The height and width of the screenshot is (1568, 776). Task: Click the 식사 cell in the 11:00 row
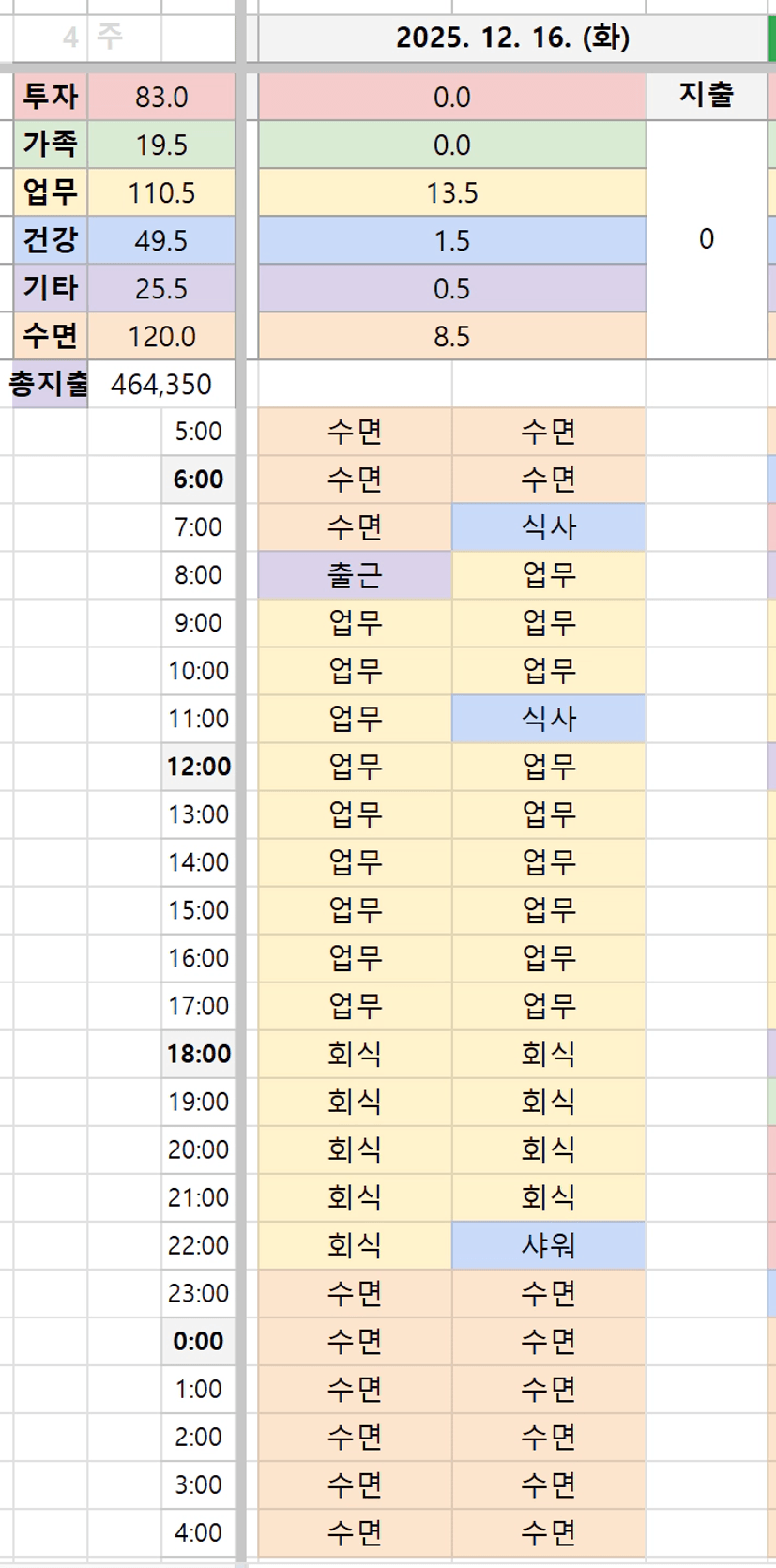click(548, 719)
